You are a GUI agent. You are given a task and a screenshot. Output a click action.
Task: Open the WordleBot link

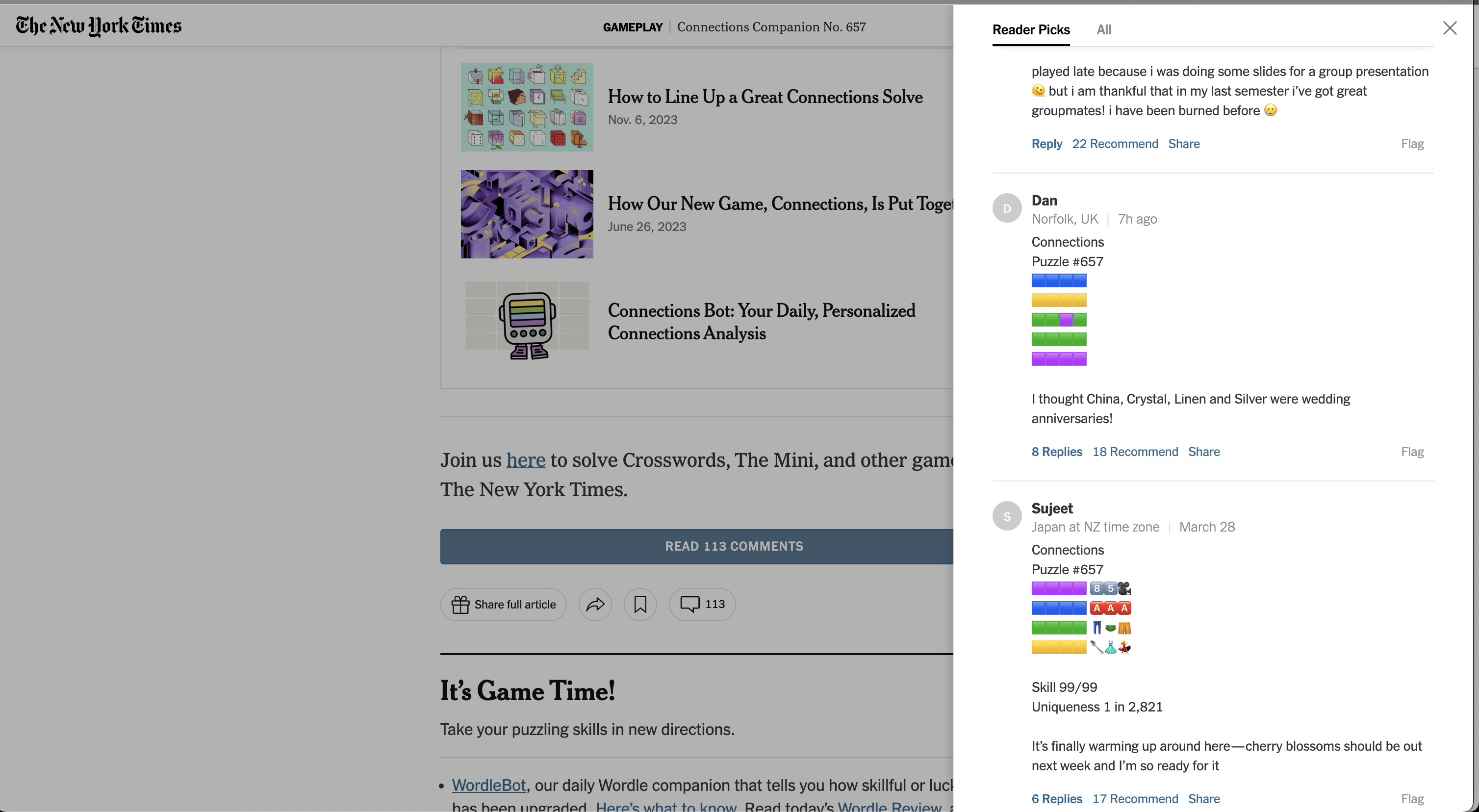click(488, 785)
